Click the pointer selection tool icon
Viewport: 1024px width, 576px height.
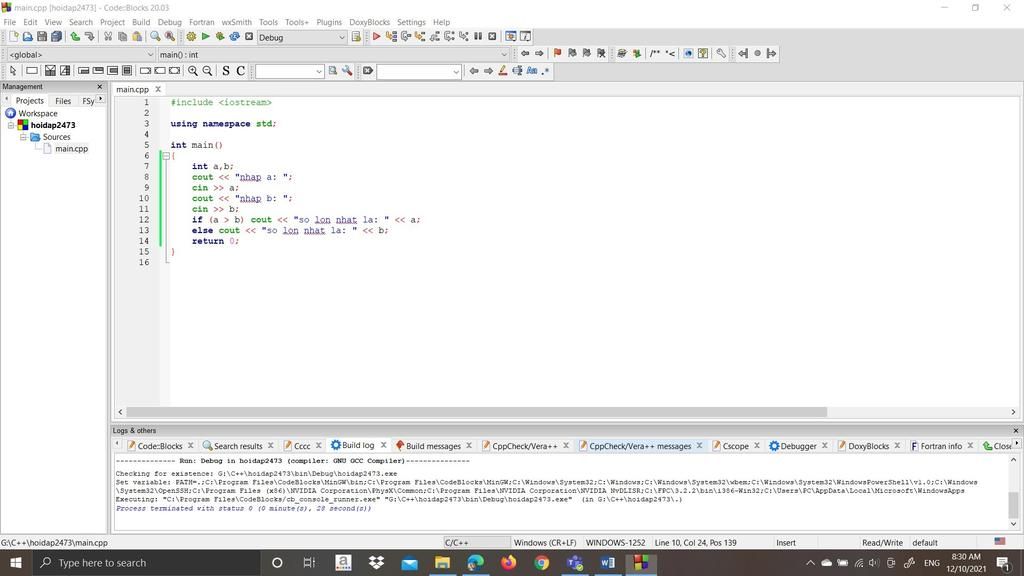[x=13, y=71]
